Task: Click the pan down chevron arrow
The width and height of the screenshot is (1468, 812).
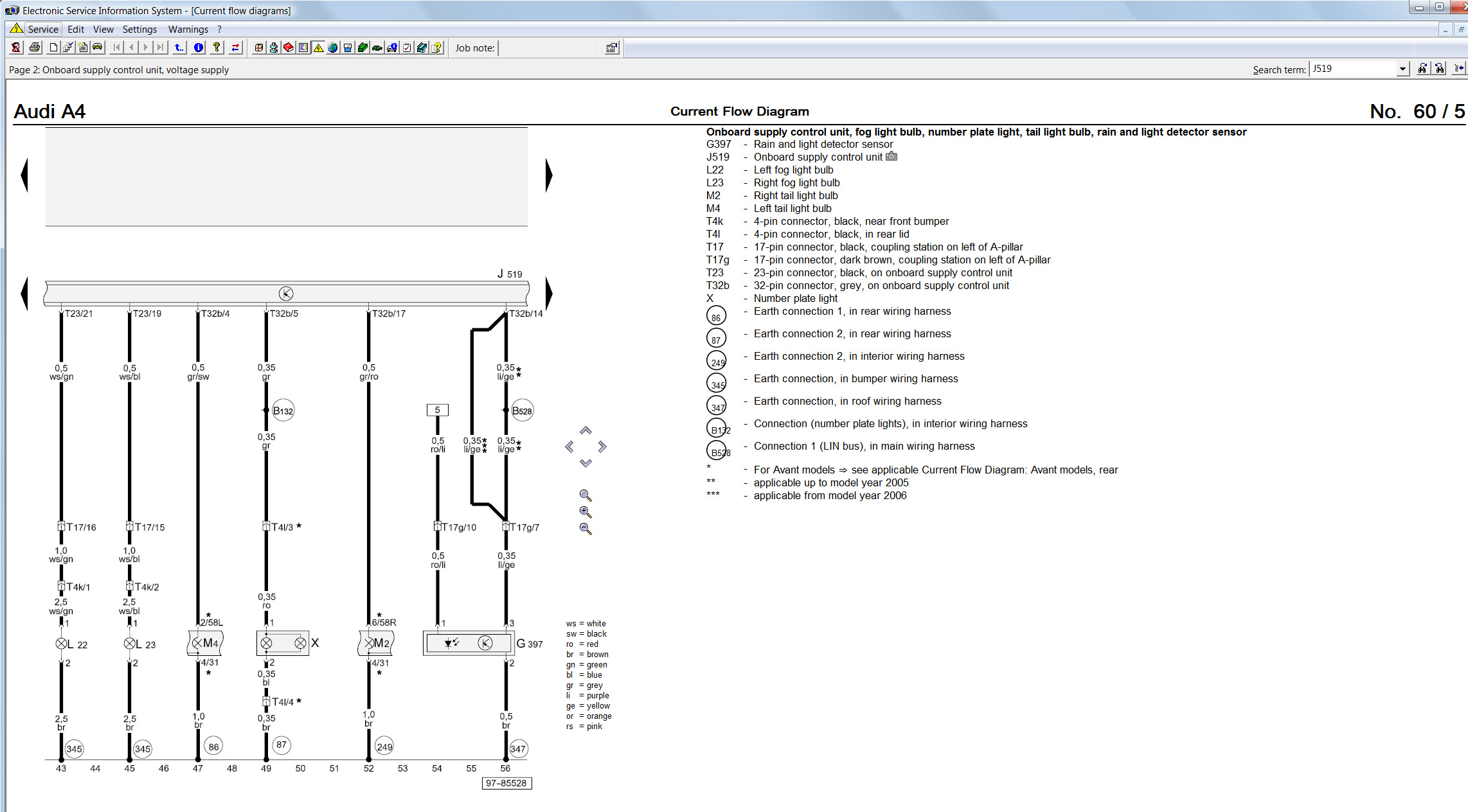Action: [585, 463]
